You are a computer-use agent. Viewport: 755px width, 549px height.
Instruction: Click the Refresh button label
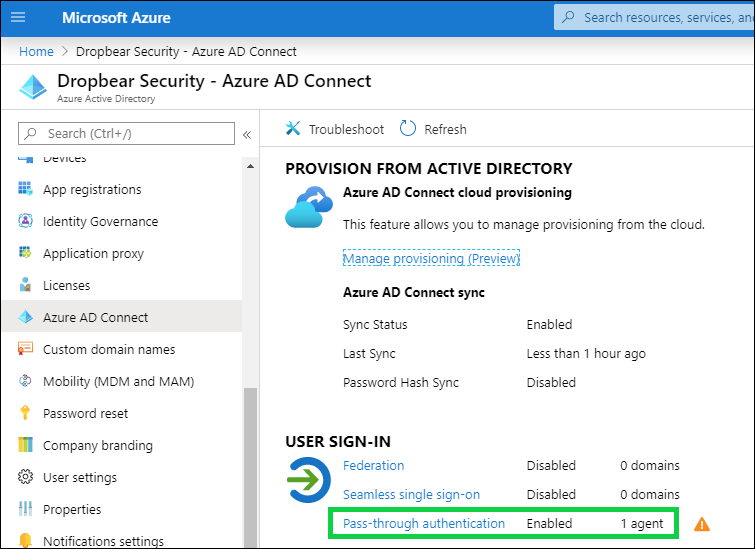(x=445, y=129)
